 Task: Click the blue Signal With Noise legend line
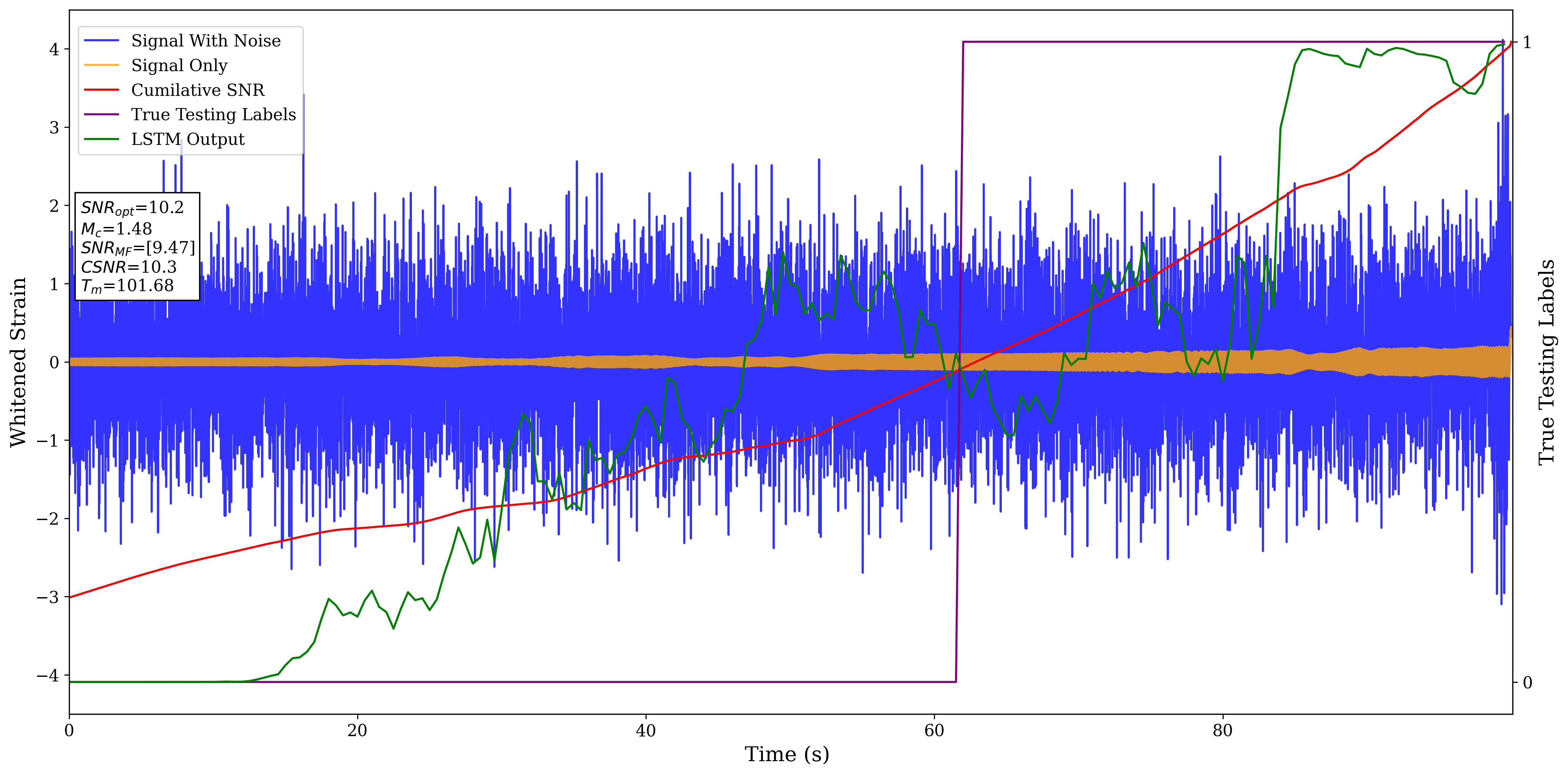(x=101, y=41)
